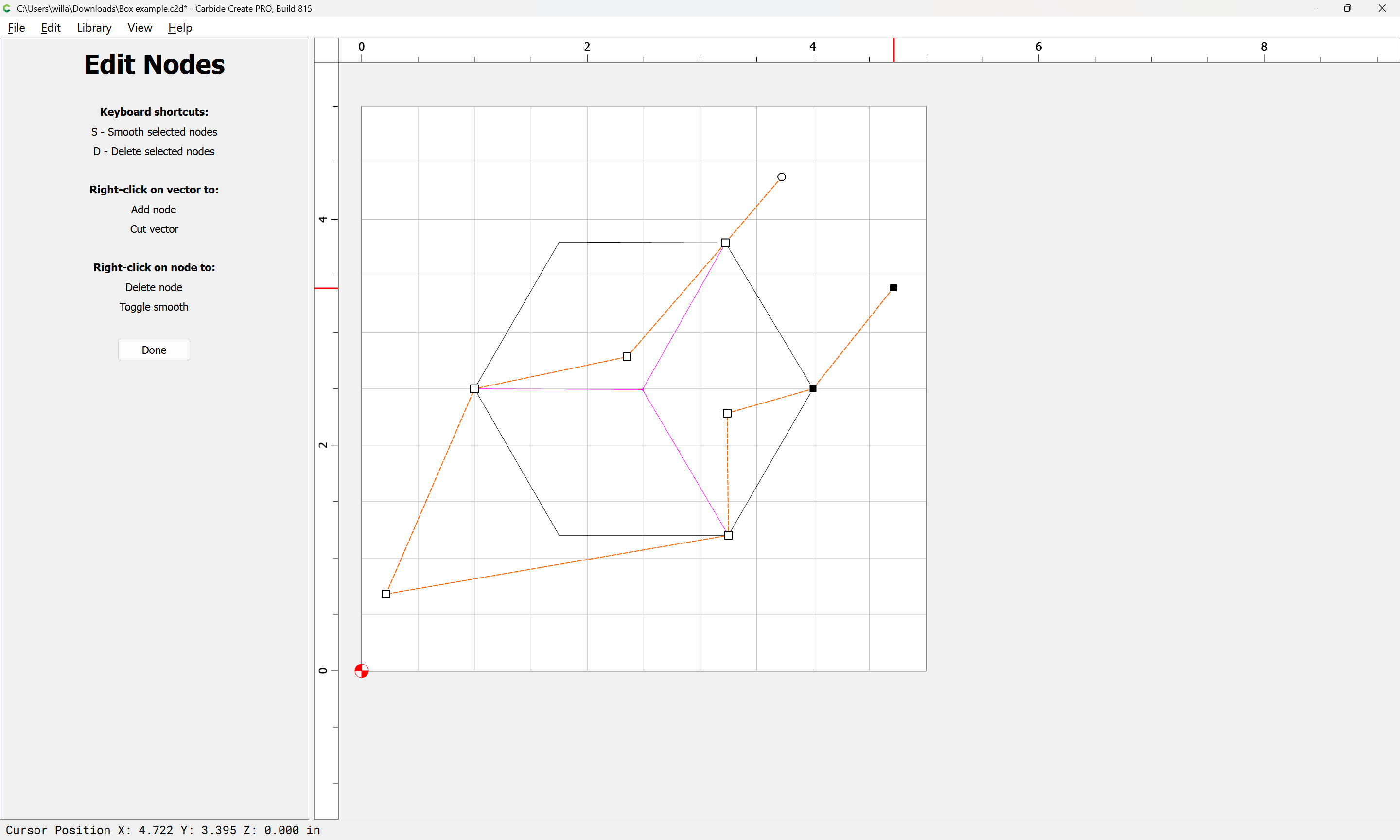Click the red cursor marker on top ruler
This screenshot has height=840, width=1400.
894,51
